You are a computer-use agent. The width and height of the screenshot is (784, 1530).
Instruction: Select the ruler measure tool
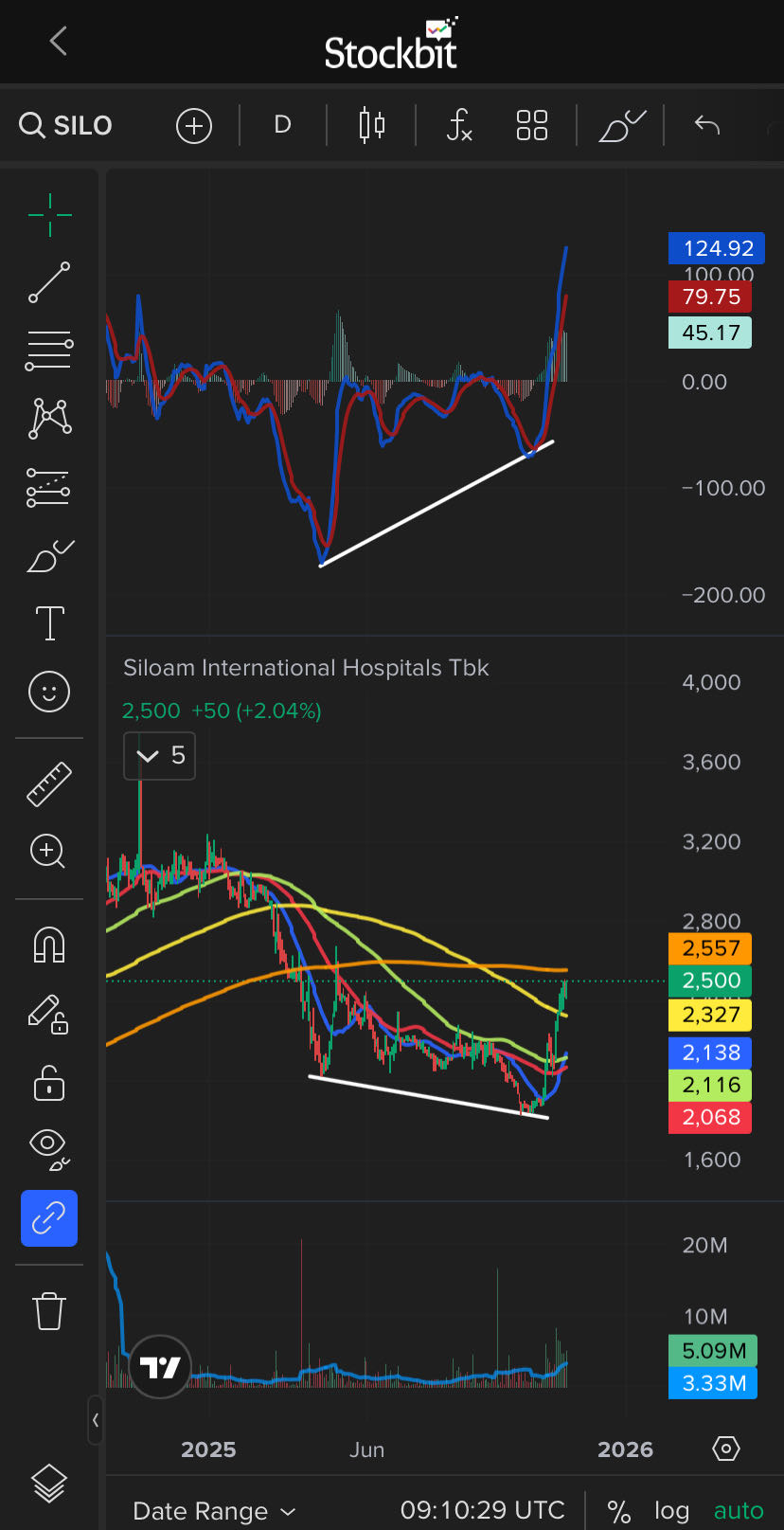pos(49,783)
